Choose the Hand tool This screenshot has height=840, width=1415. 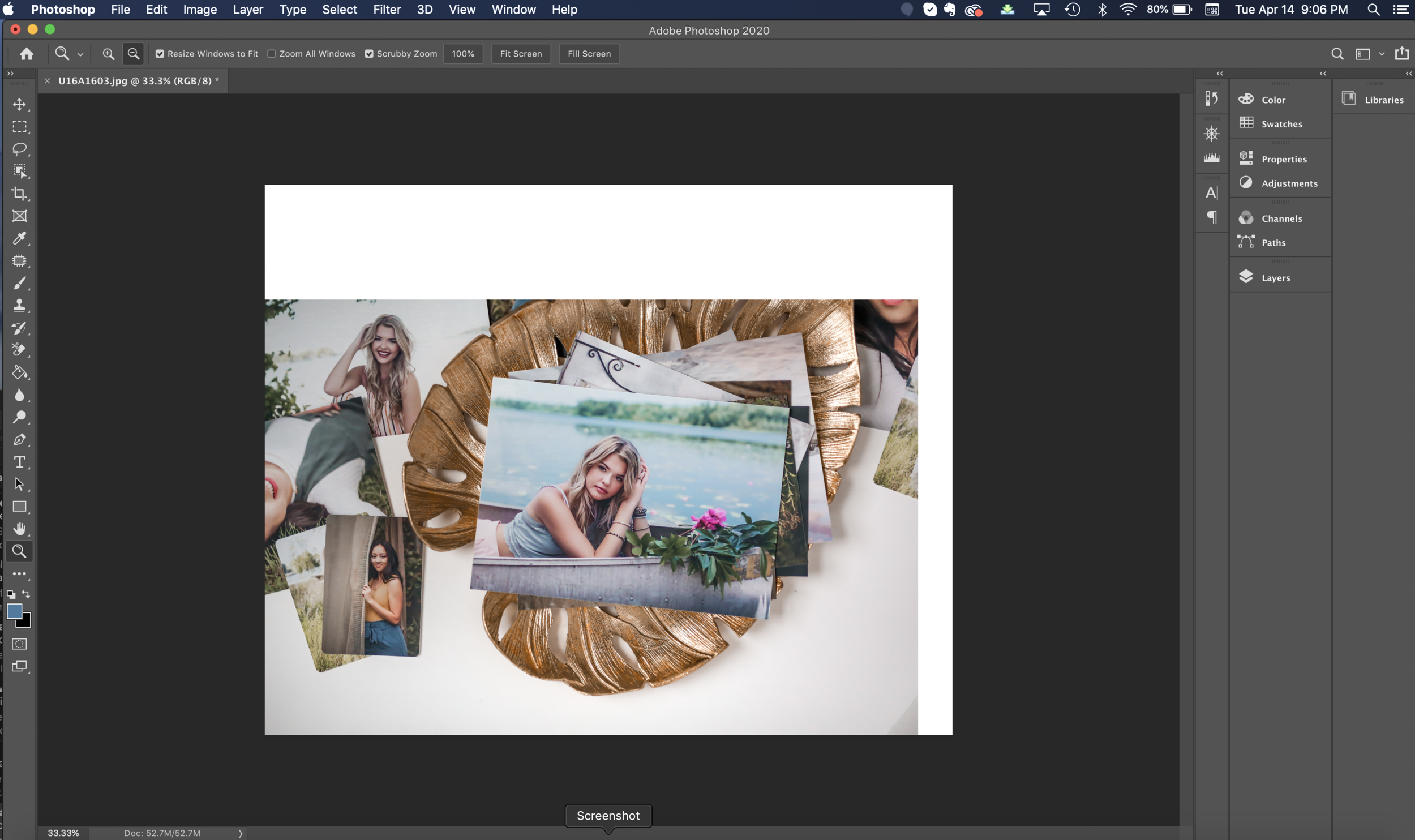click(19, 529)
